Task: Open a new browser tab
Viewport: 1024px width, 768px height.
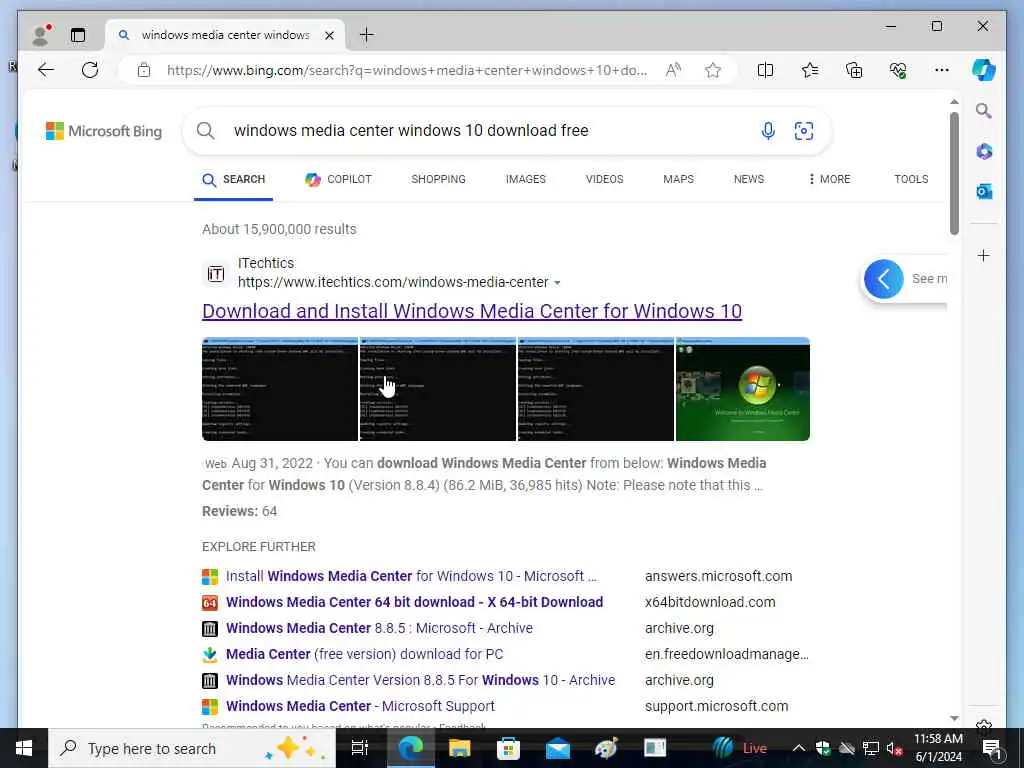Action: click(366, 35)
